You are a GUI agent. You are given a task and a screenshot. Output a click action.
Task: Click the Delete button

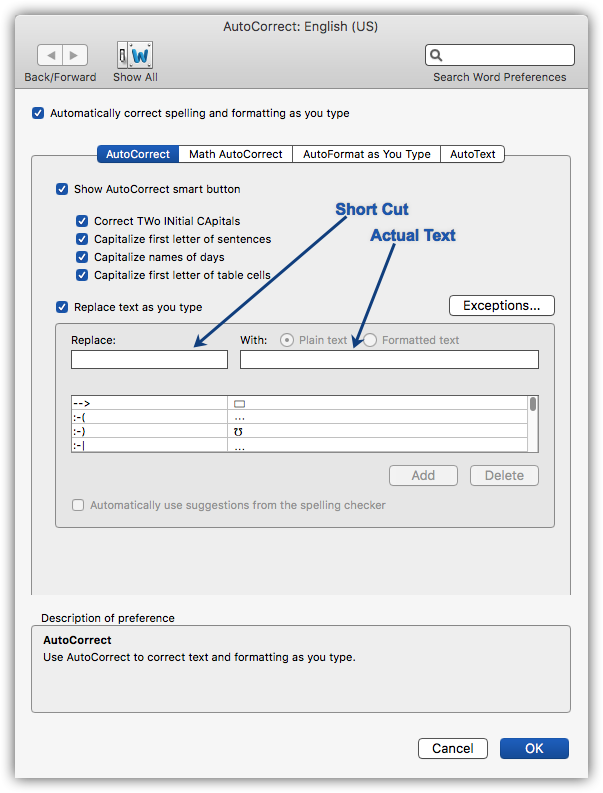click(x=504, y=475)
